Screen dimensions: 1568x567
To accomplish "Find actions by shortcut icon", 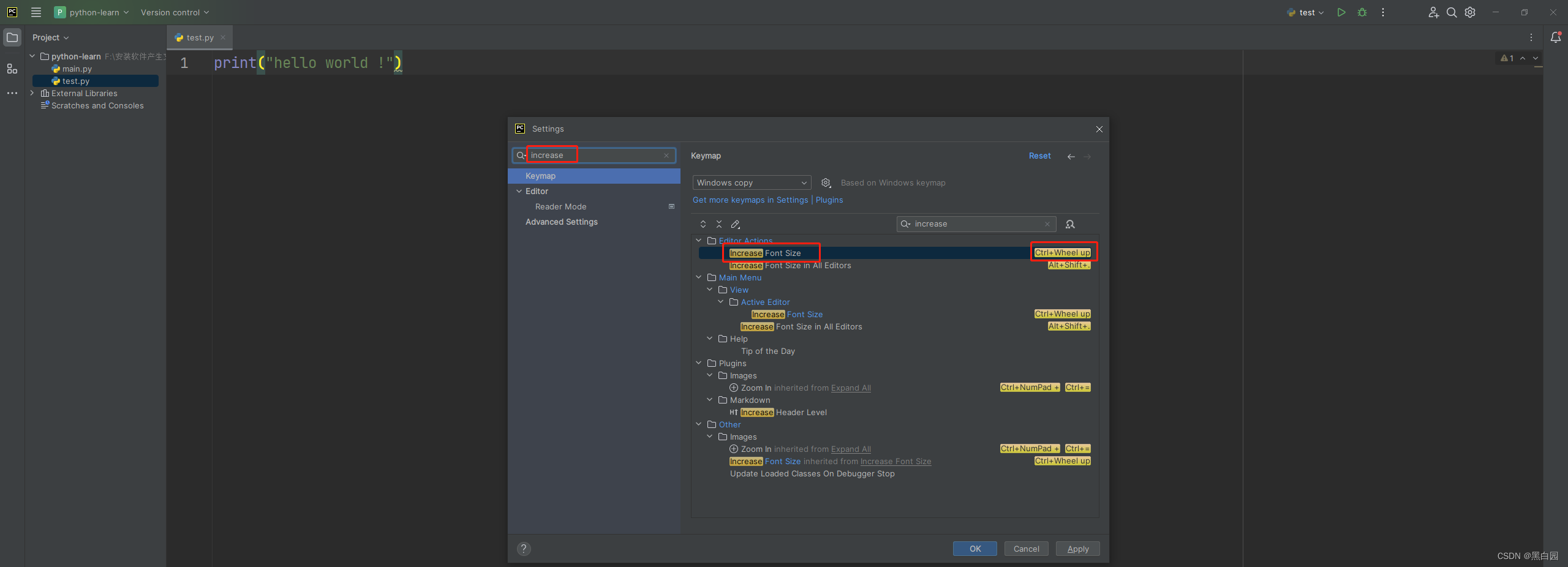I will pos(1070,224).
